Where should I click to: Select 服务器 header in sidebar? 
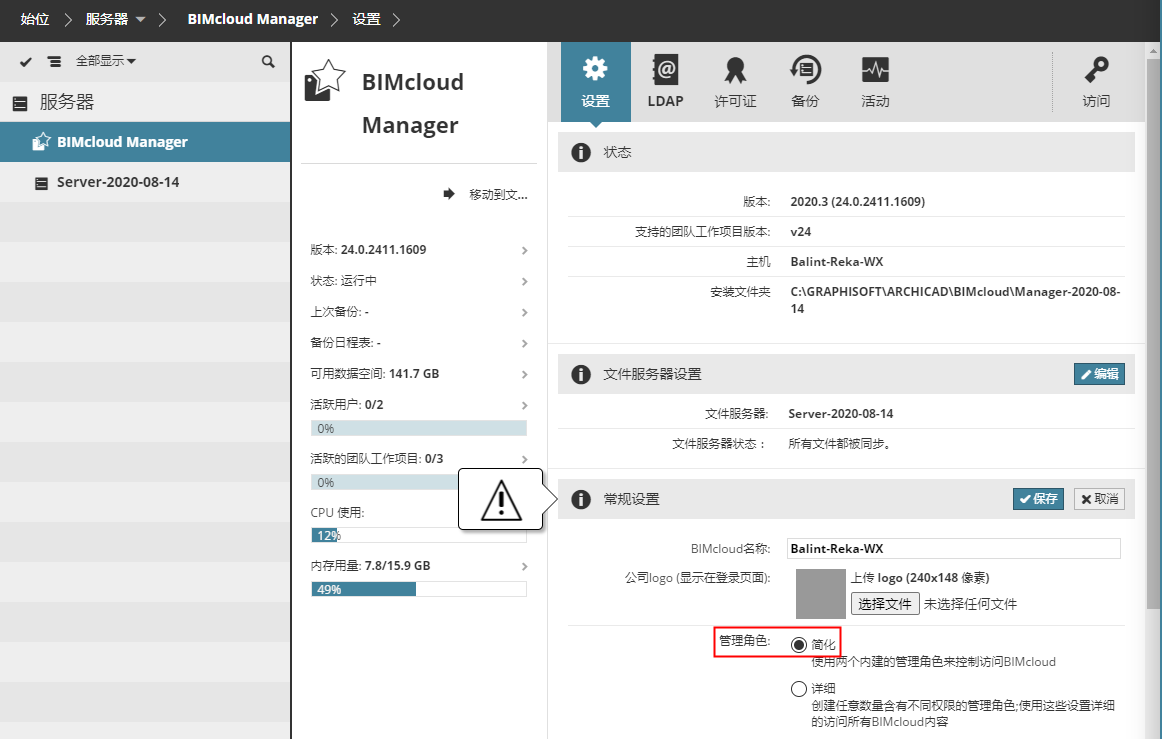coord(145,102)
